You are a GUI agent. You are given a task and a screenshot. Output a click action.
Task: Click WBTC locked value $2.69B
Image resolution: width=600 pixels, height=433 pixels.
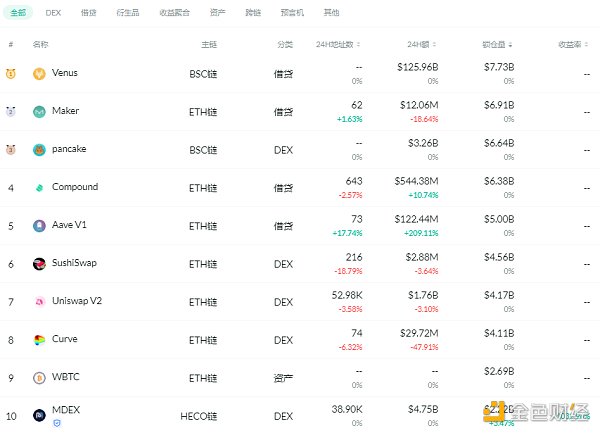(x=499, y=371)
